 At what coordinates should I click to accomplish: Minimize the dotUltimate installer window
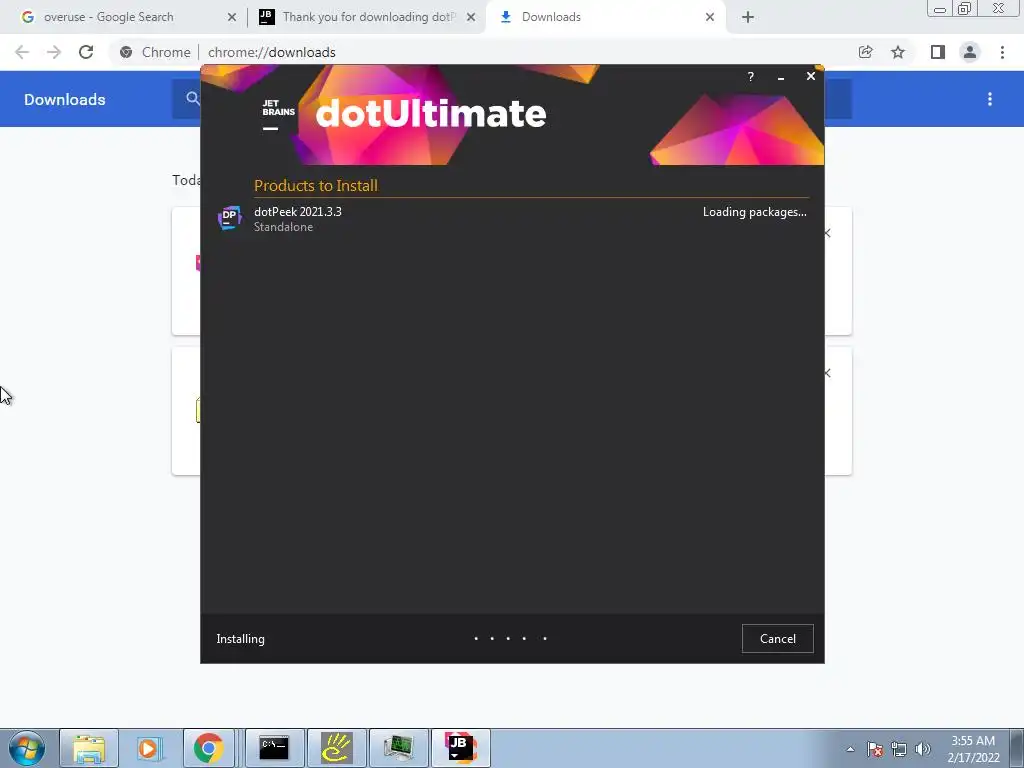(x=780, y=77)
